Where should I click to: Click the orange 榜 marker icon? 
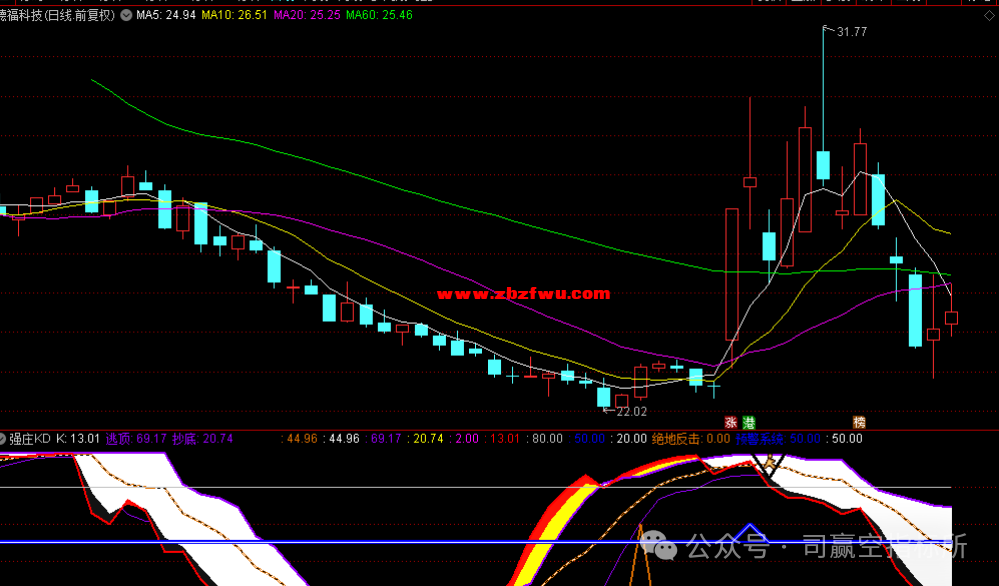pos(859,422)
